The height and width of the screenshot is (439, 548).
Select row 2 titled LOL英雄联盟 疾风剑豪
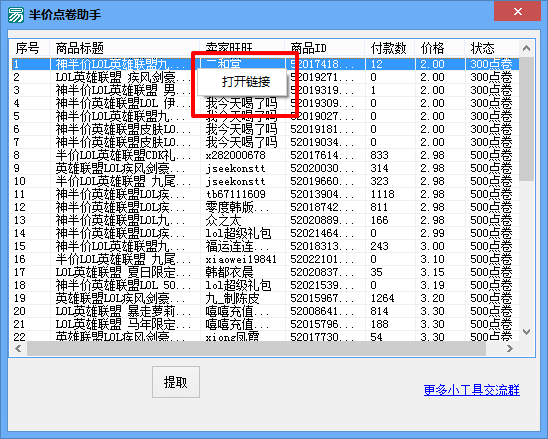click(x=265, y=77)
